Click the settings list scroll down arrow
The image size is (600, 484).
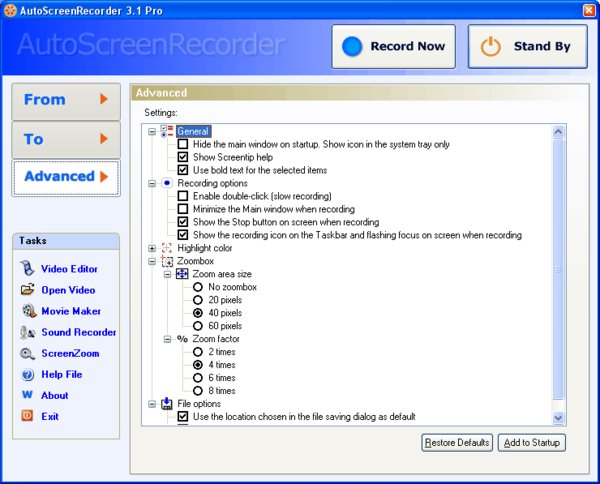(558, 418)
